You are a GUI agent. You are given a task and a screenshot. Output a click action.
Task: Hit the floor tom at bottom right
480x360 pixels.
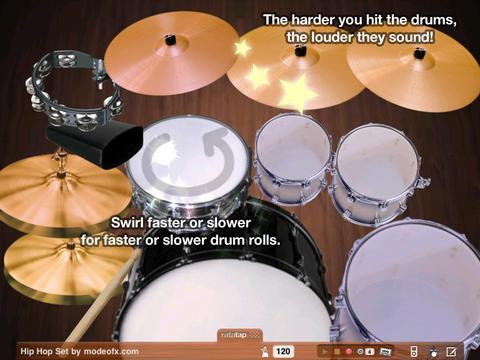pyautogui.click(x=413, y=283)
